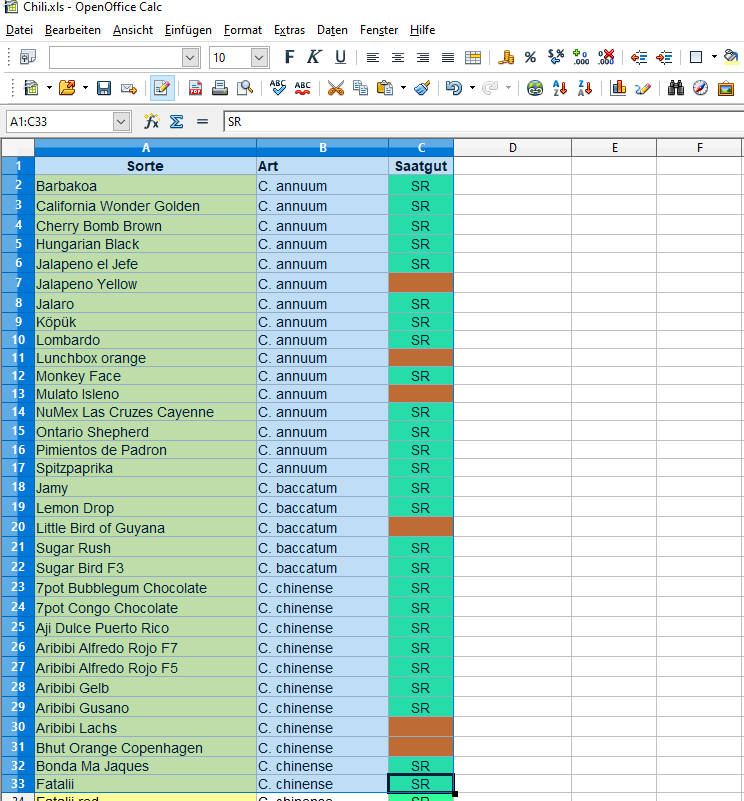Viewport: 744px width, 801px height.
Task: Export directly as PDF
Action: [x=195, y=88]
